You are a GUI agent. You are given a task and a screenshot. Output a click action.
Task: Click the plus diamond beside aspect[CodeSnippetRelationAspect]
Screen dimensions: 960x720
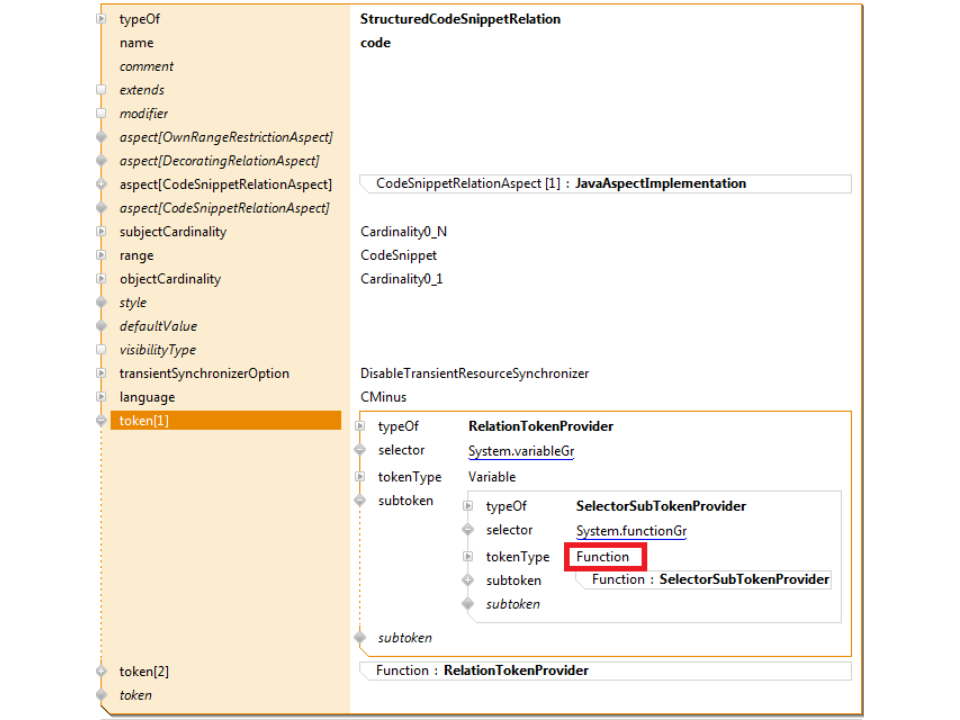[x=101, y=185]
